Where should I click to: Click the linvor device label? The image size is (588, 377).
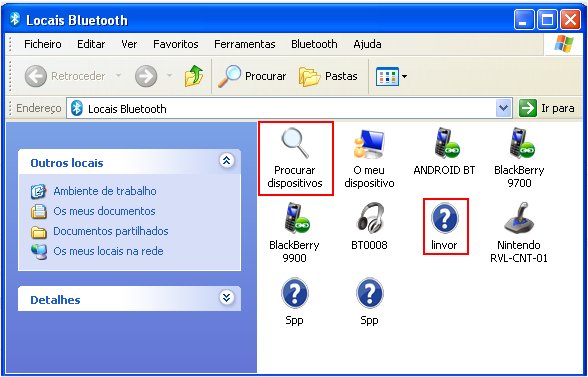[x=444, y=245]
